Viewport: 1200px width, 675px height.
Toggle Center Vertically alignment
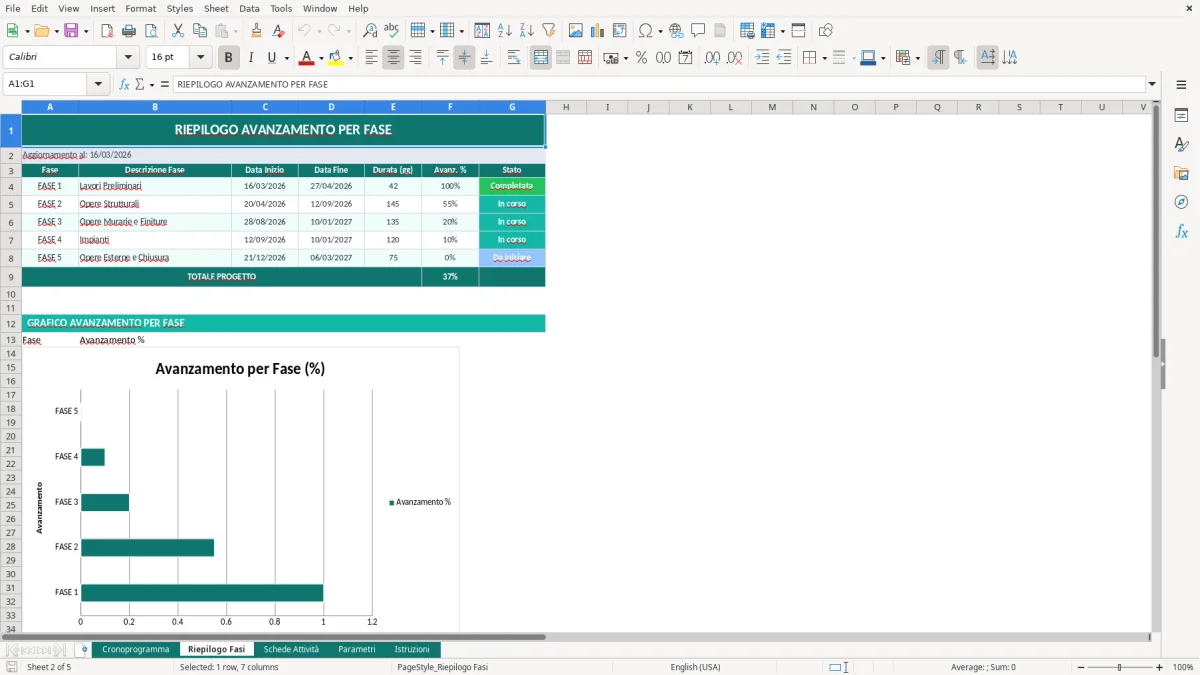pyautogui.click(x=464, y=58)
